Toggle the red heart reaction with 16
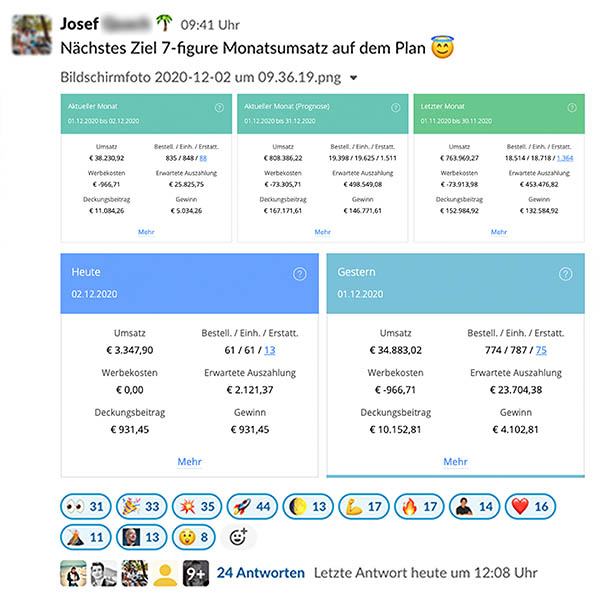Image resolution: width=600 pixels, height=600 pixels. pos(530,507)
